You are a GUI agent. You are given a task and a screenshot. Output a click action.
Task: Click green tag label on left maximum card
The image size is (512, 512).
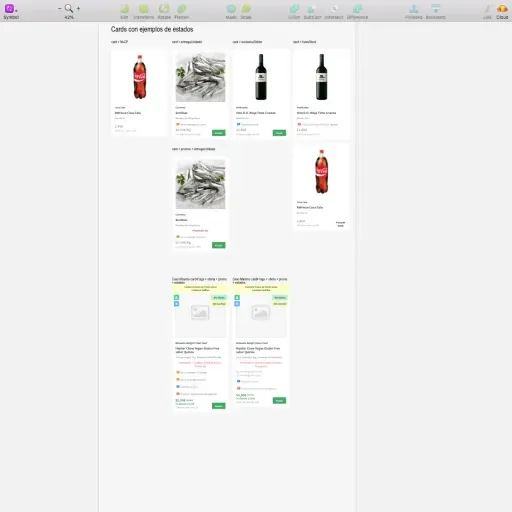point(219,298)
